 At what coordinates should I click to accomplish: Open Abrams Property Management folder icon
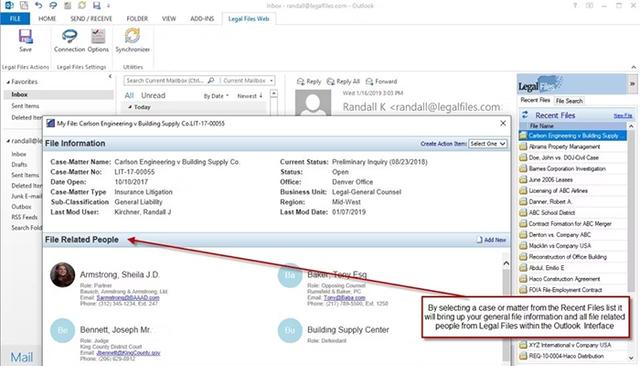[523, 146]
